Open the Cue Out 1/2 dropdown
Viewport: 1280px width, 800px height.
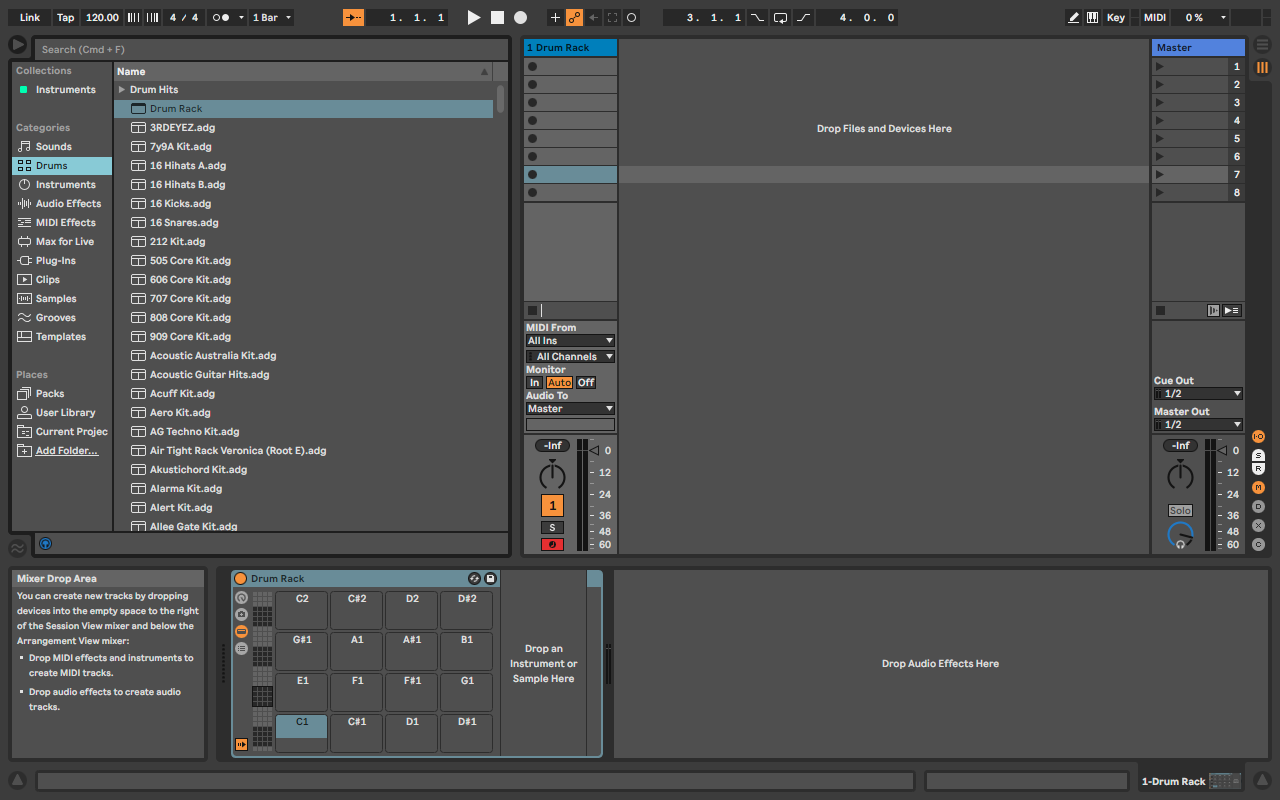[1198, 393]
